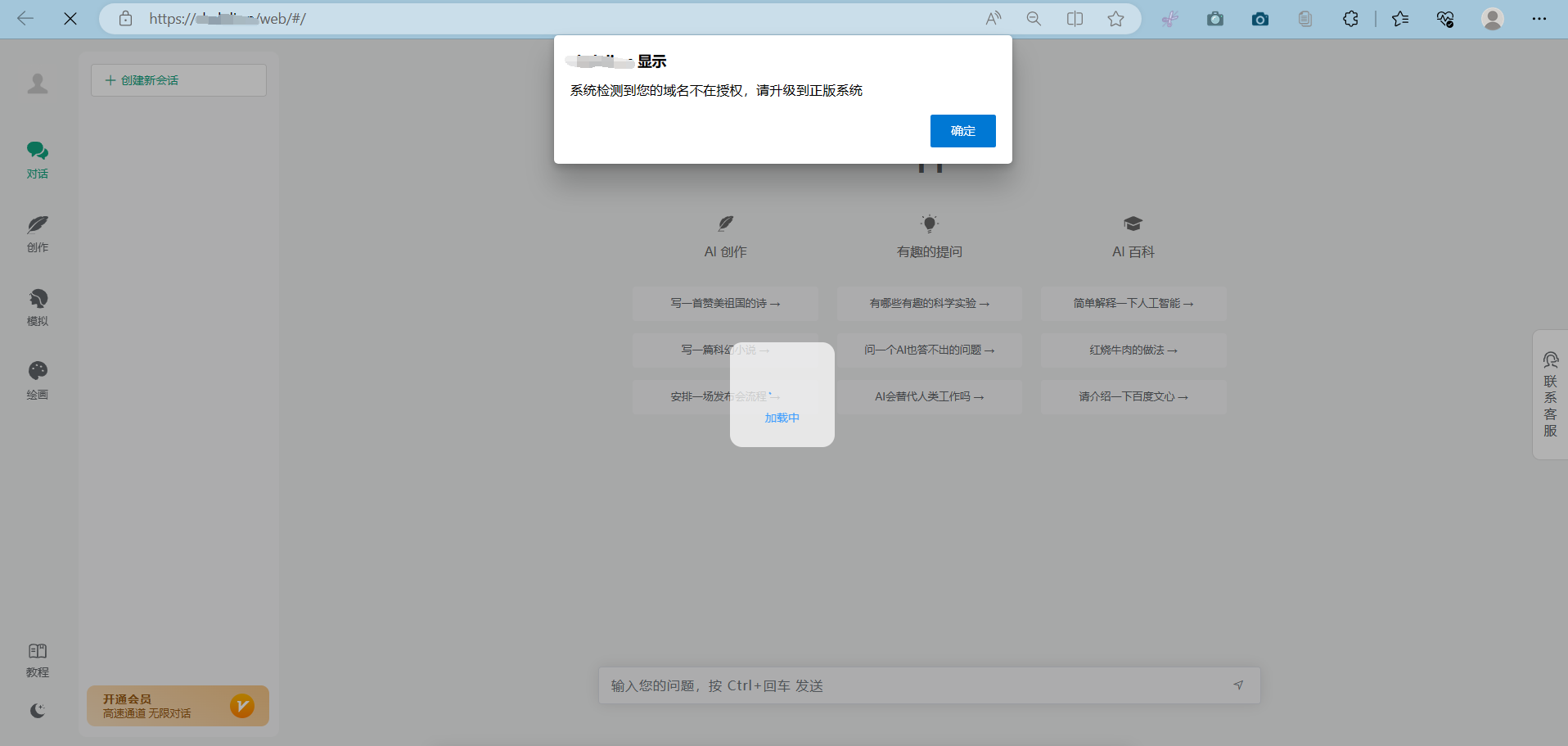Click the blue camera screenshot extension icon

(1260, 18)
